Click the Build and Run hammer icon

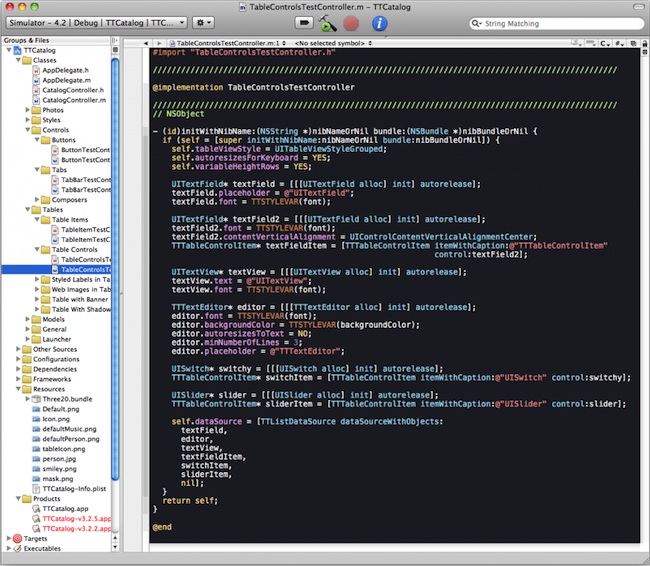(x=328, y=22)
